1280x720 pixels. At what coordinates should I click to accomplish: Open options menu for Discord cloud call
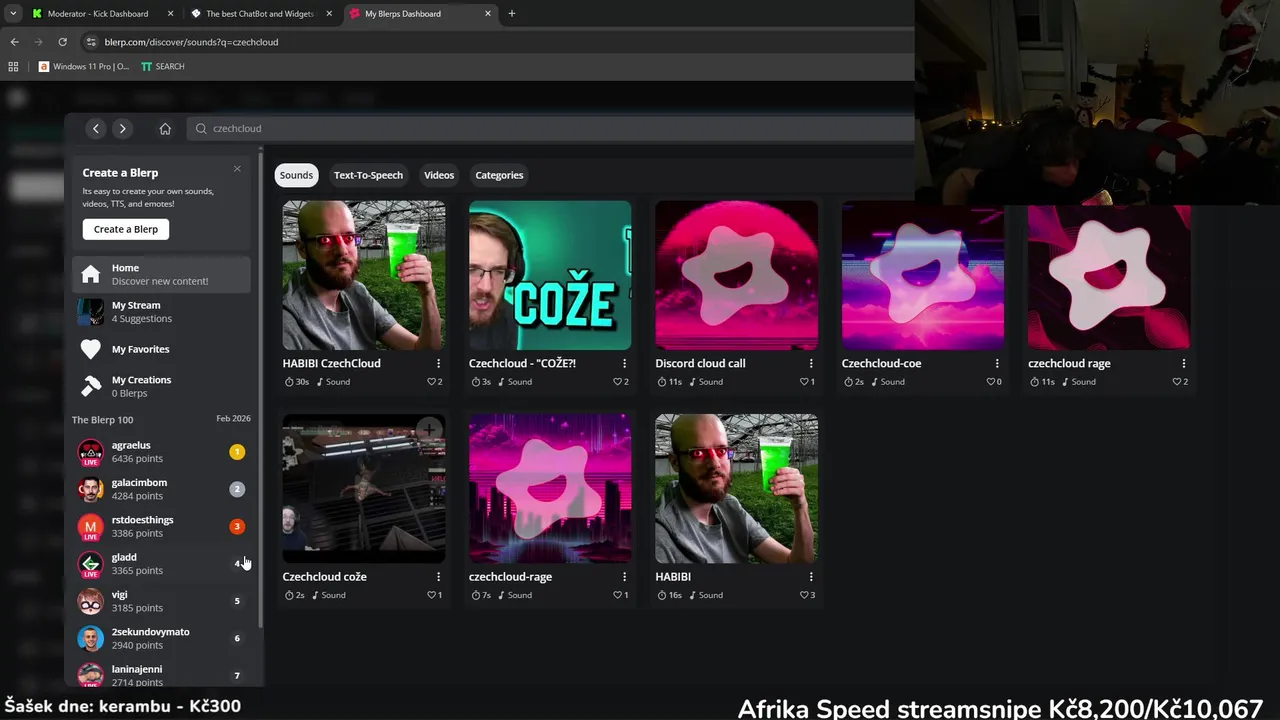click(x=811, y=363)
